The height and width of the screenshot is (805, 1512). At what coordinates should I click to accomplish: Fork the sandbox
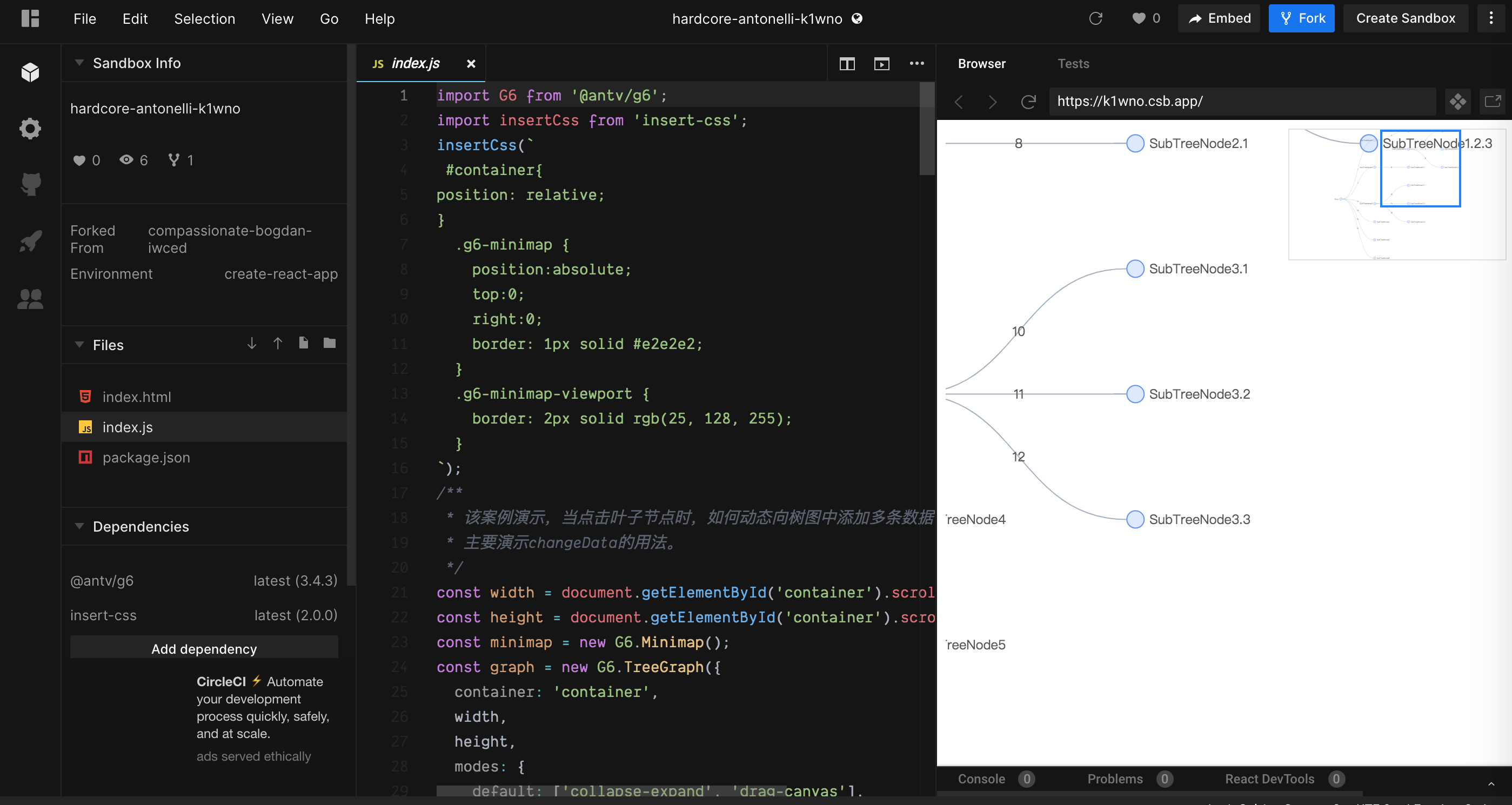tap(1301, 18)
